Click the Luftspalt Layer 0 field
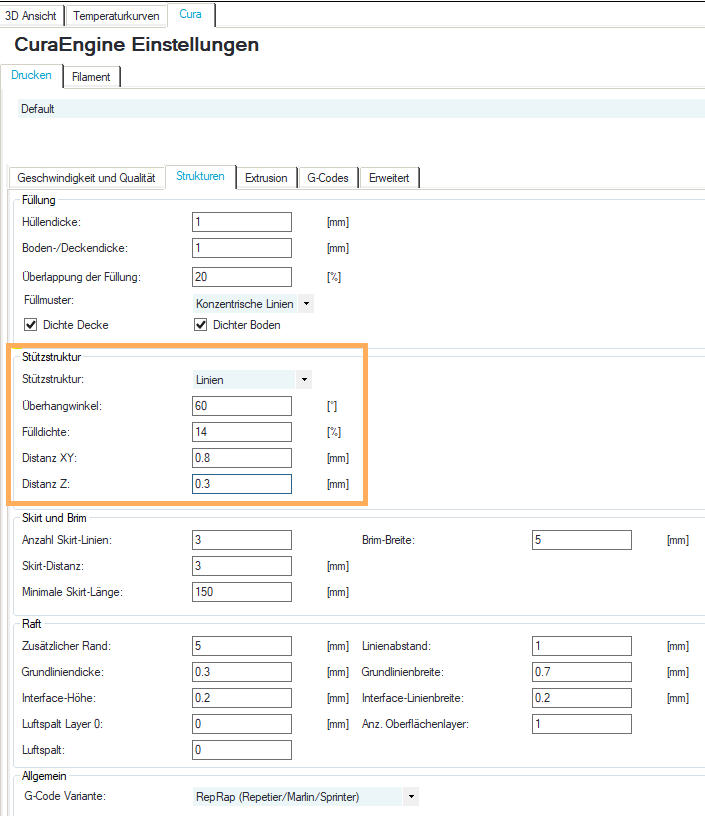 [242, 724]
